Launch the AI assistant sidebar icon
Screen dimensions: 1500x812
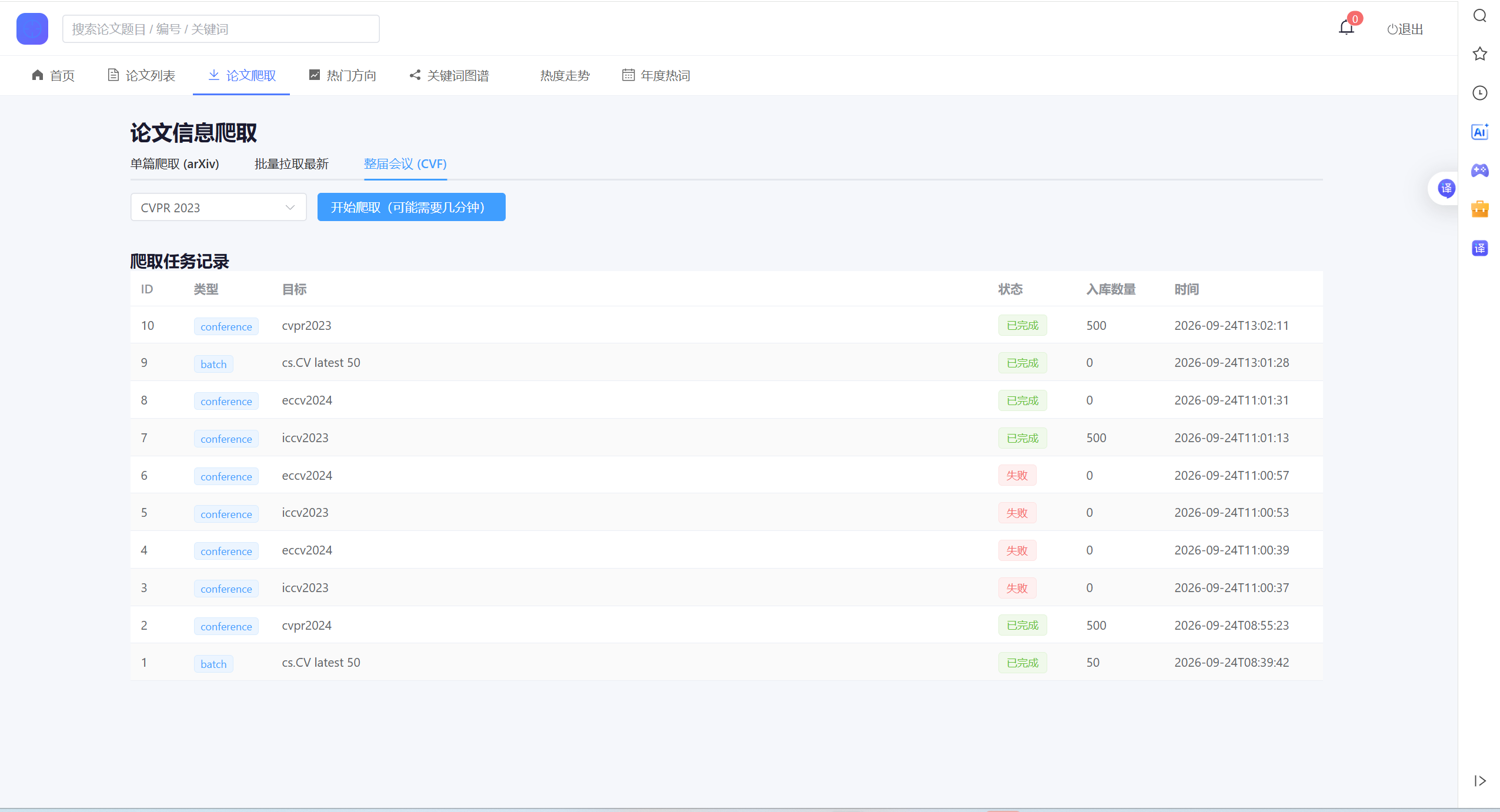1479,132
